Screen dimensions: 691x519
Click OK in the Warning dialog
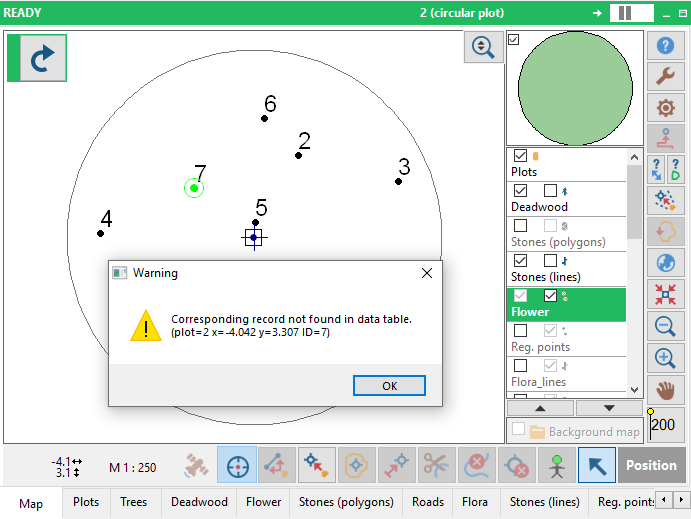[389, 386]
